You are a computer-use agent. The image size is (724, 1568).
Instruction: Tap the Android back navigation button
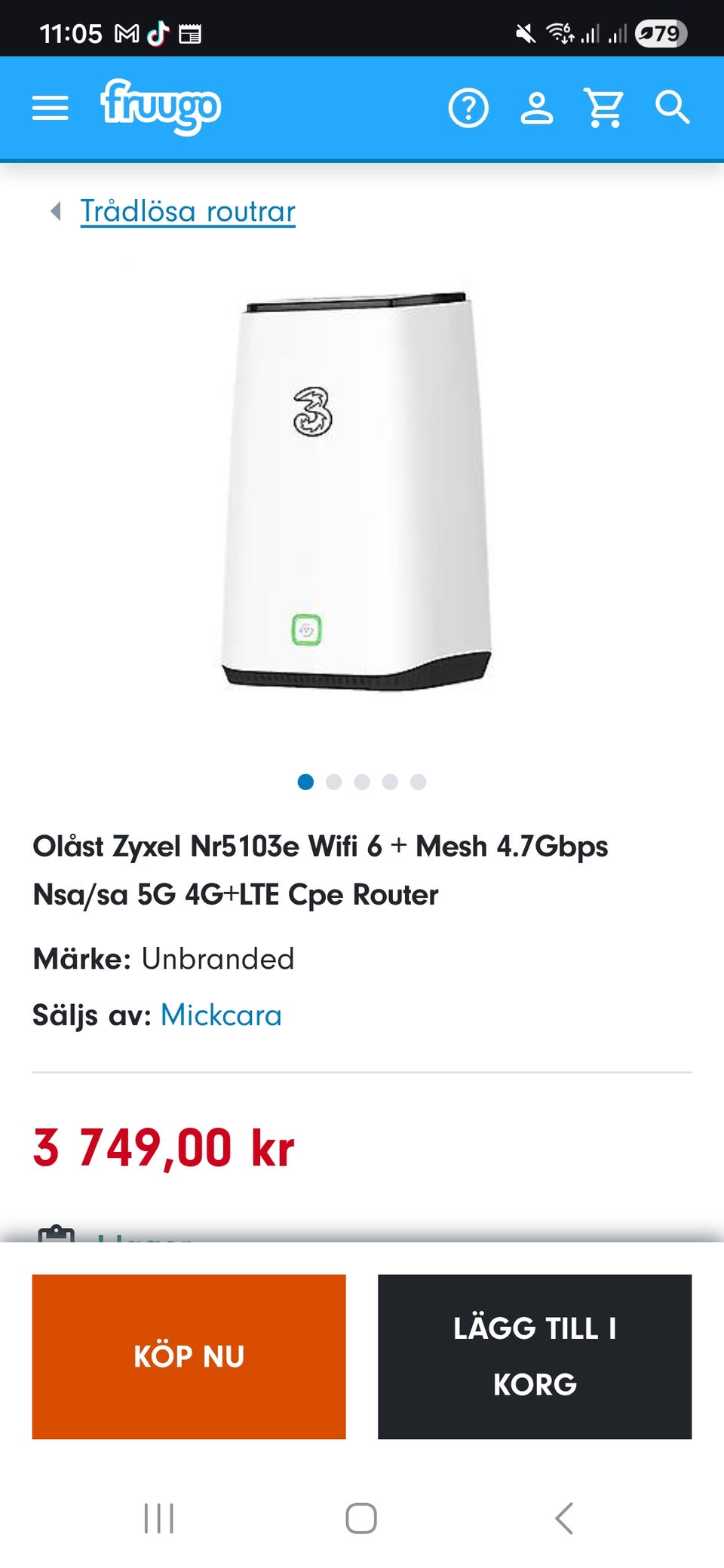click(x=564, y=1518)
